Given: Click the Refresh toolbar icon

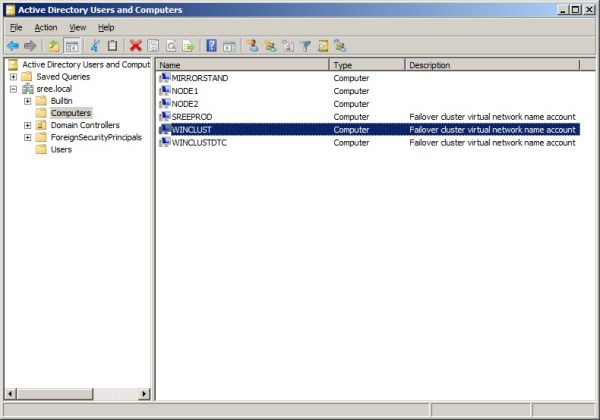Looking at the screenshot, I should click(x=171, y=45).
